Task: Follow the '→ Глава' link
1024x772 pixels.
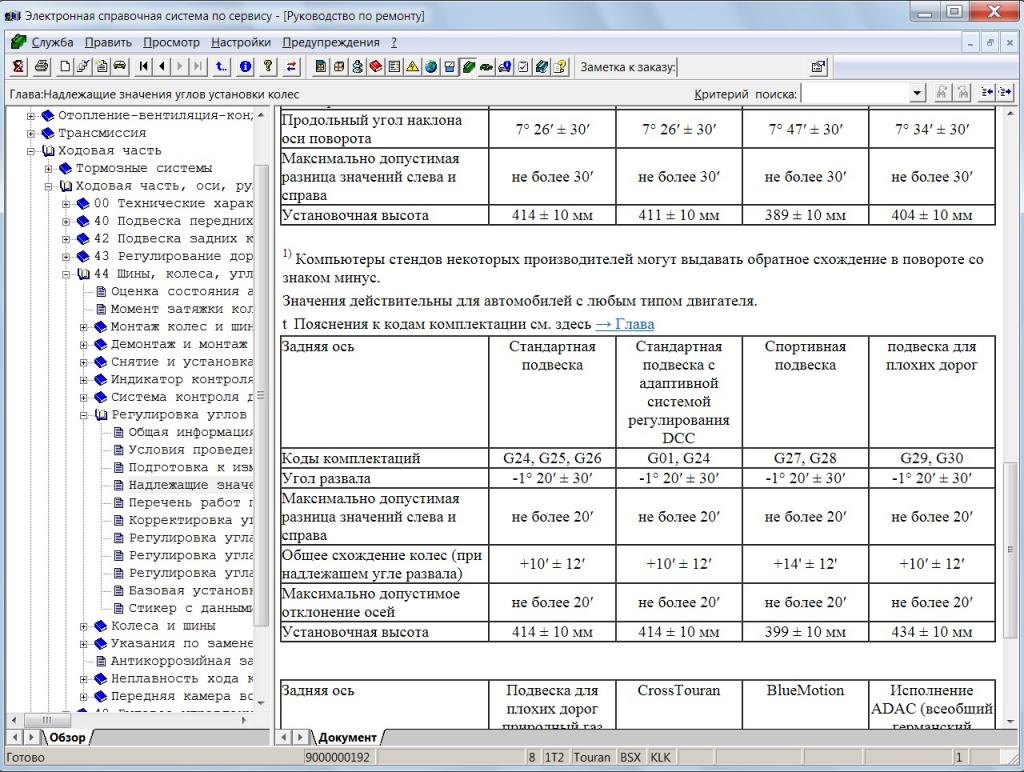Action: (625, 324)
